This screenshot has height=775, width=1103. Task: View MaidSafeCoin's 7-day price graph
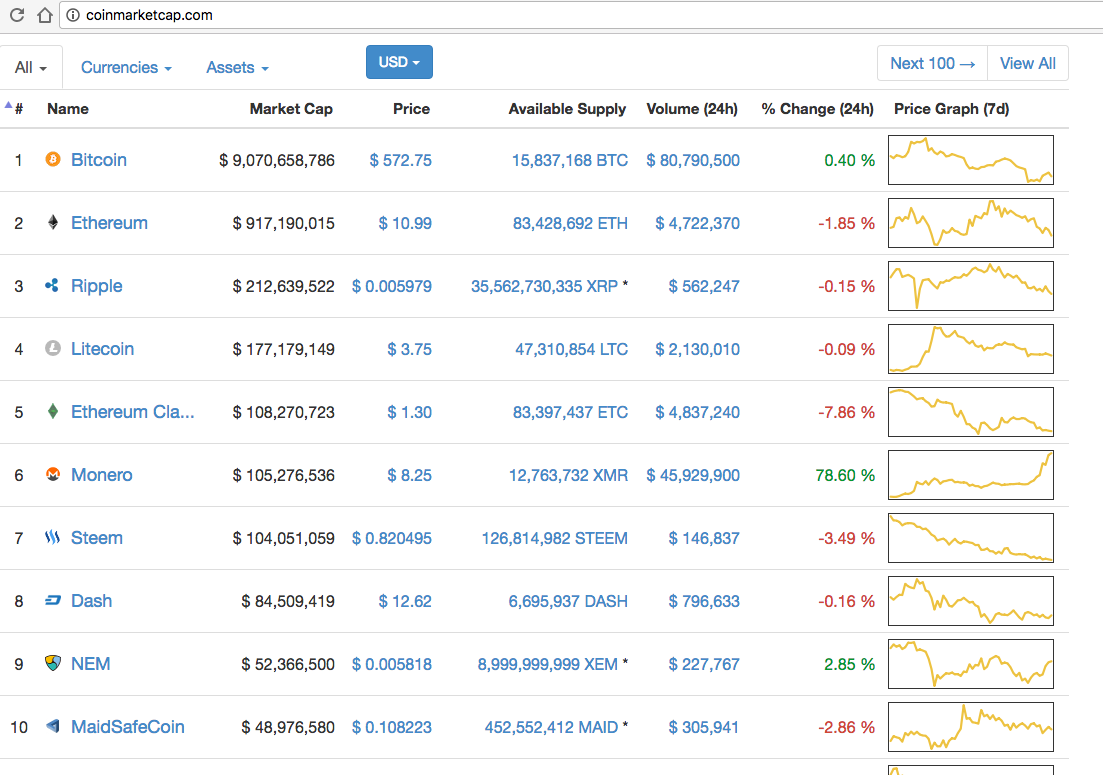(971, 726)
